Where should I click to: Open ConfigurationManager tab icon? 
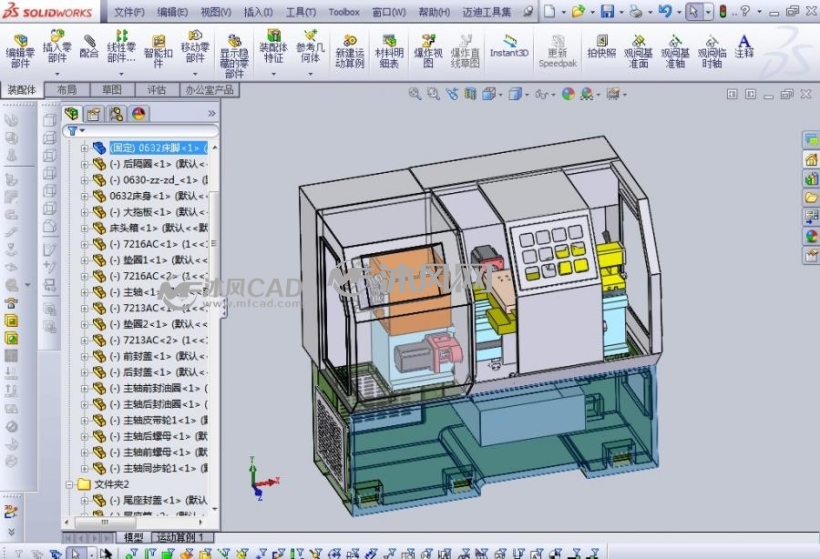pos(116,113)
